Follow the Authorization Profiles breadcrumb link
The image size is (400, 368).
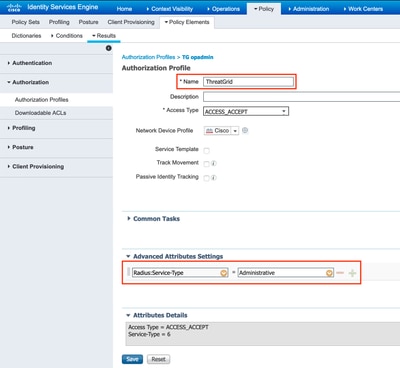point(148,57)
